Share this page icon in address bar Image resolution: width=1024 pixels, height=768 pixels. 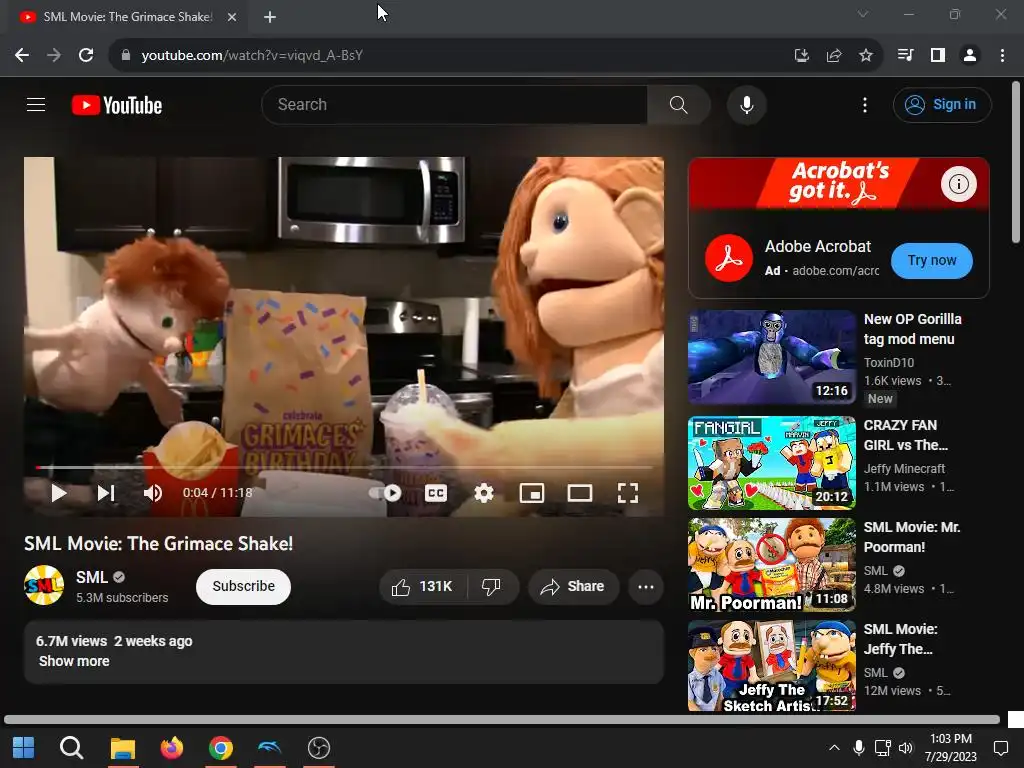click(x=833, y=56)
